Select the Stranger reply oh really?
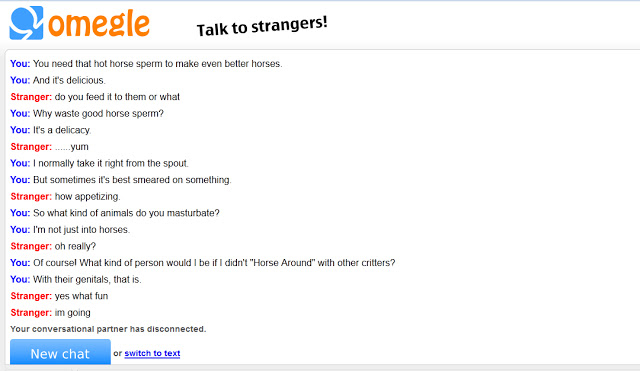The image size is (640, 371). coord(53,246)
